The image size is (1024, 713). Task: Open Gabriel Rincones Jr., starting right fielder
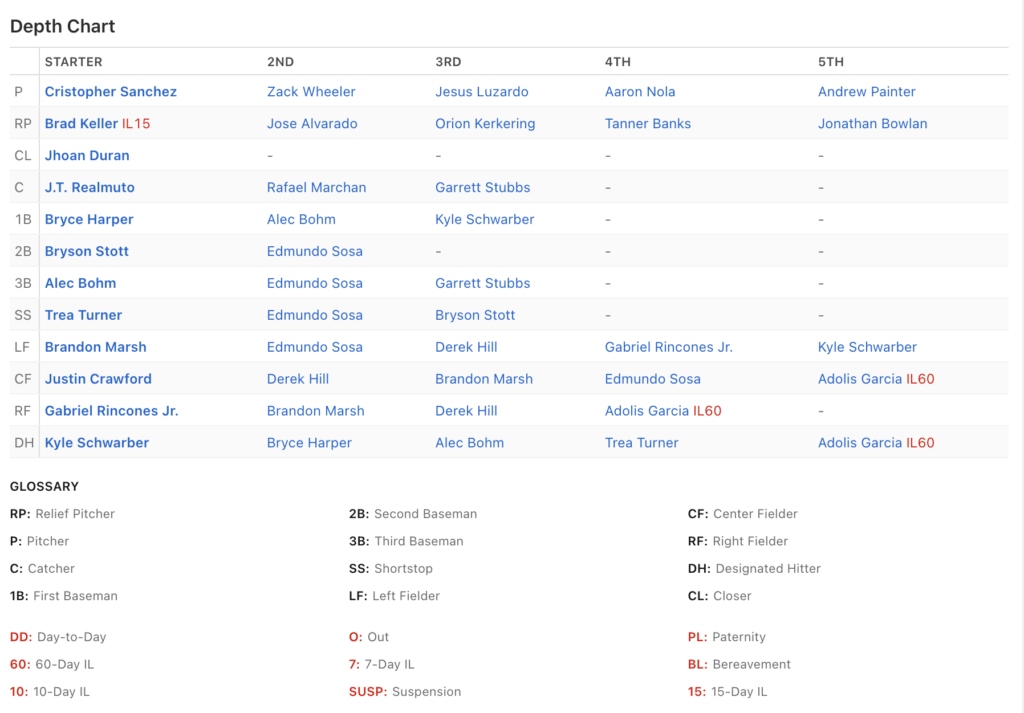(x=111, y=411)
